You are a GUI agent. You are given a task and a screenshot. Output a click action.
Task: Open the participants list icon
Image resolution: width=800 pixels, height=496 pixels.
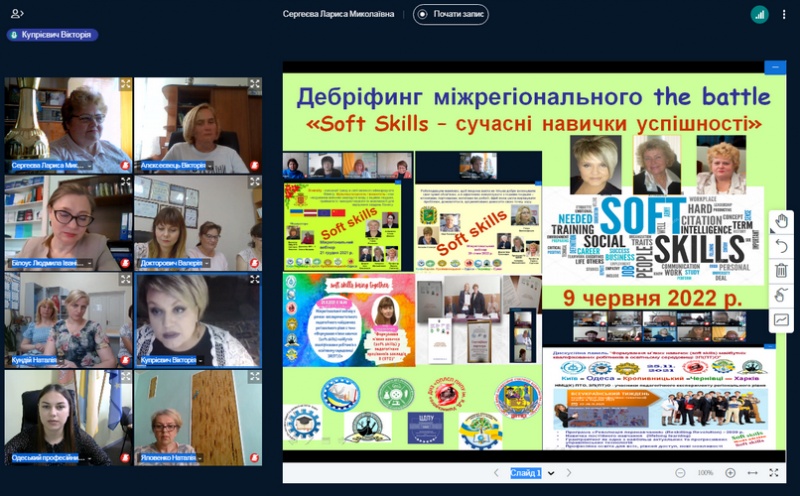(x=17, y=13)
